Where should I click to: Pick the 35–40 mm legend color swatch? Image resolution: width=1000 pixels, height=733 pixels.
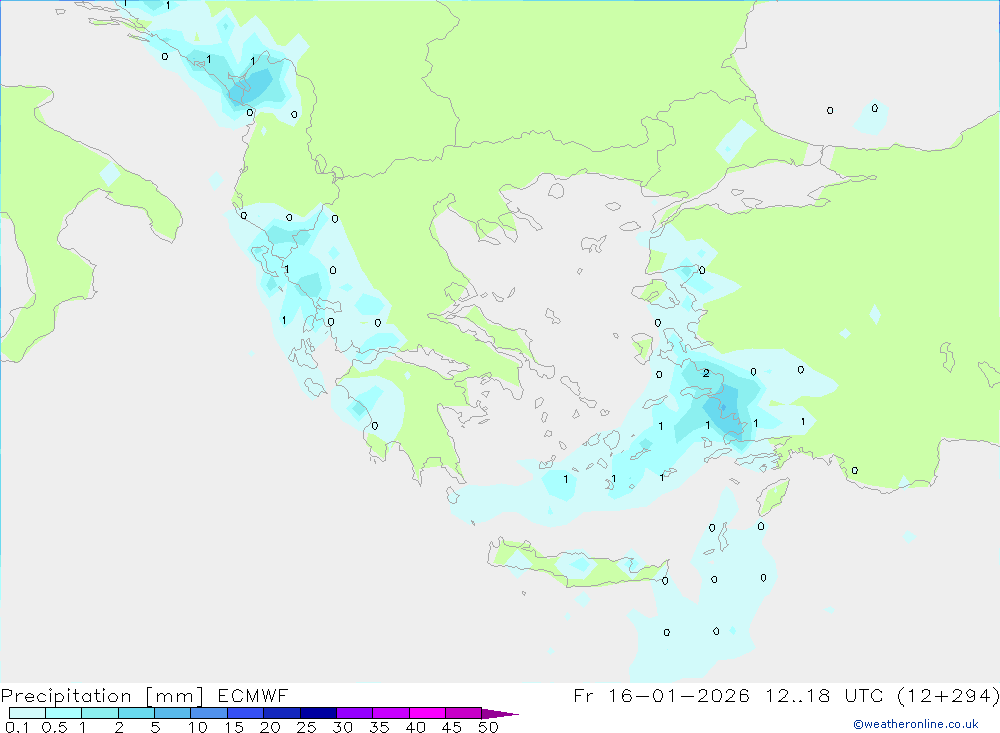[391, 713]
